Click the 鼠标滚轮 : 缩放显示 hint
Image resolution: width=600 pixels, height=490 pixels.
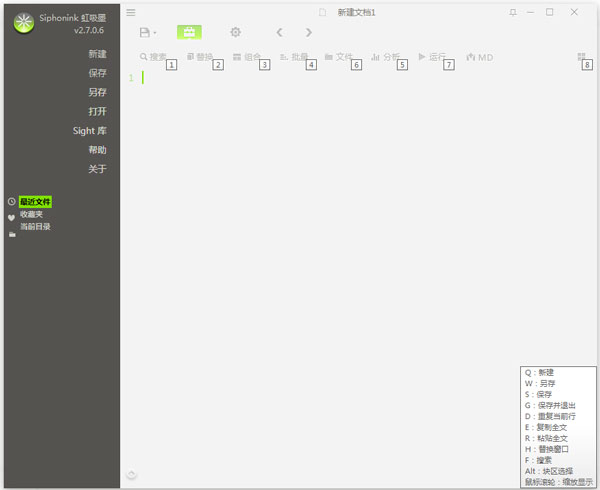point(559,482)
